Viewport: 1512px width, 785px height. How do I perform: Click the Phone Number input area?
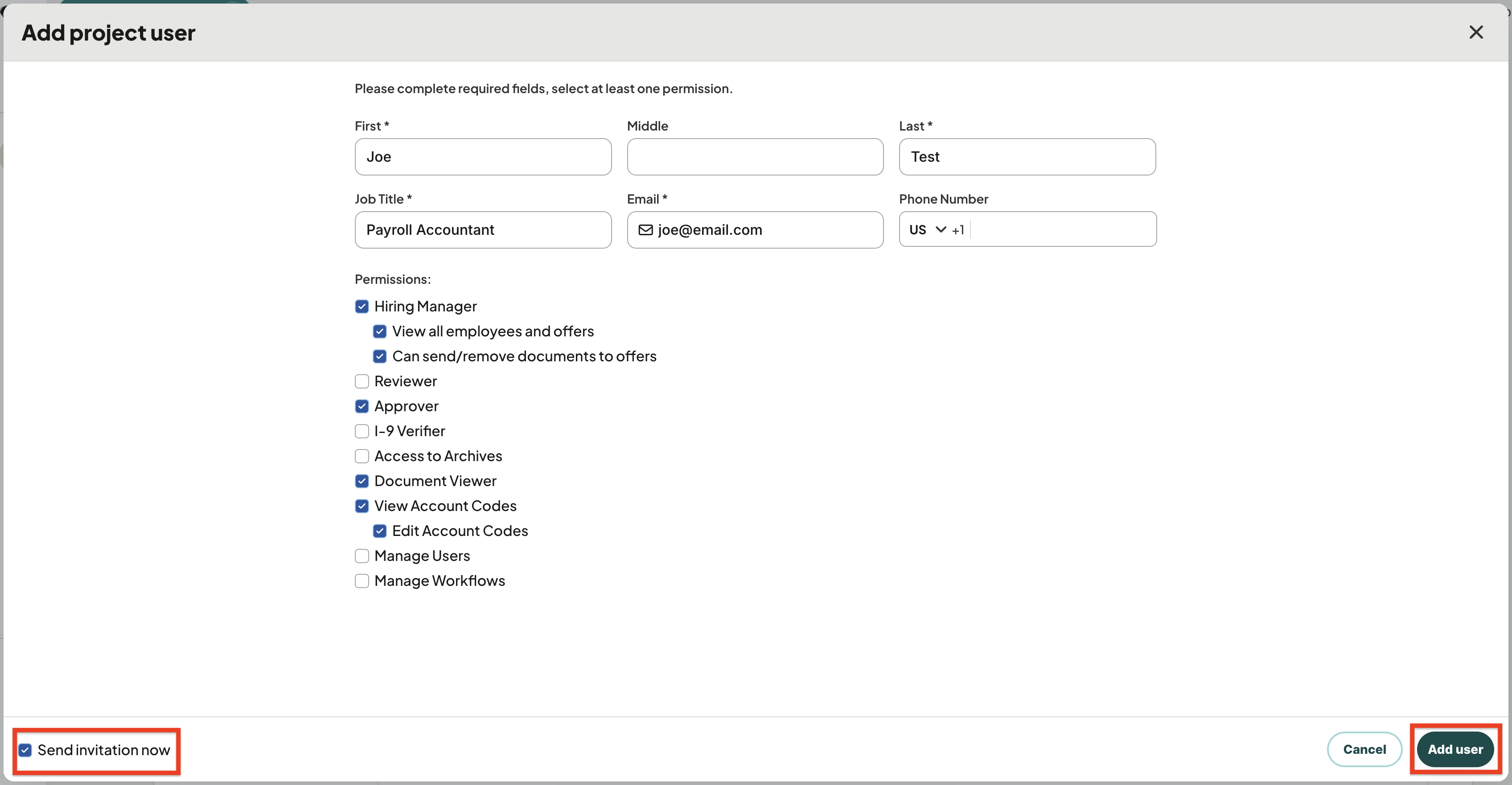coord(1062,229)
